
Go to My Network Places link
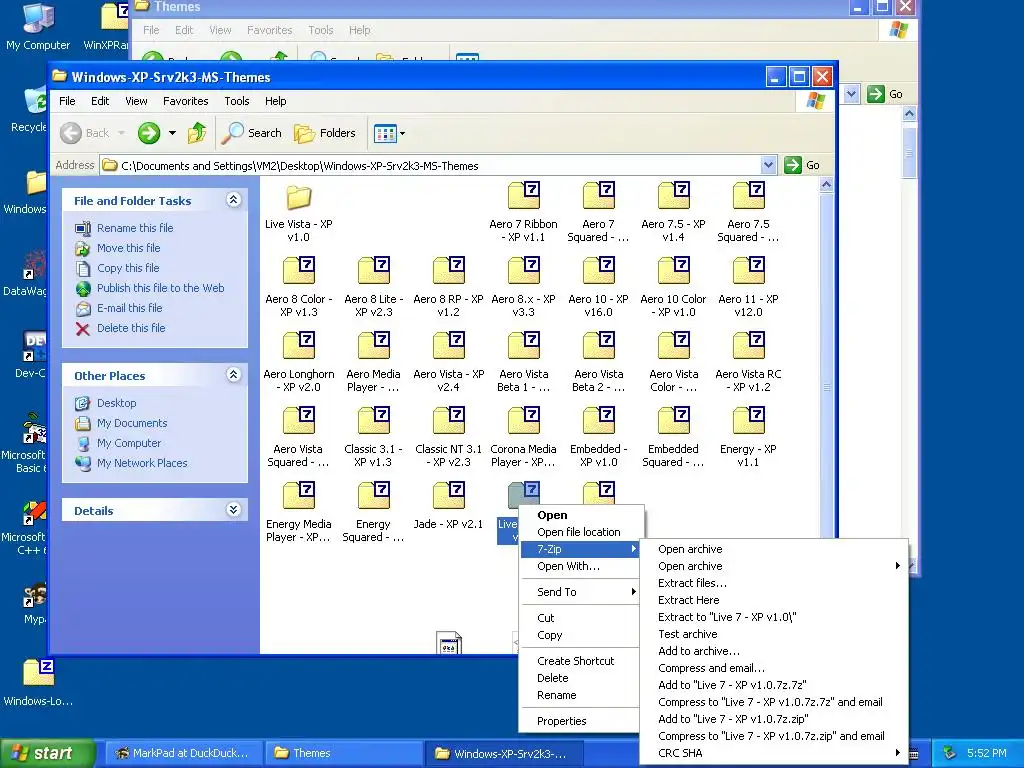pos(142,463)
